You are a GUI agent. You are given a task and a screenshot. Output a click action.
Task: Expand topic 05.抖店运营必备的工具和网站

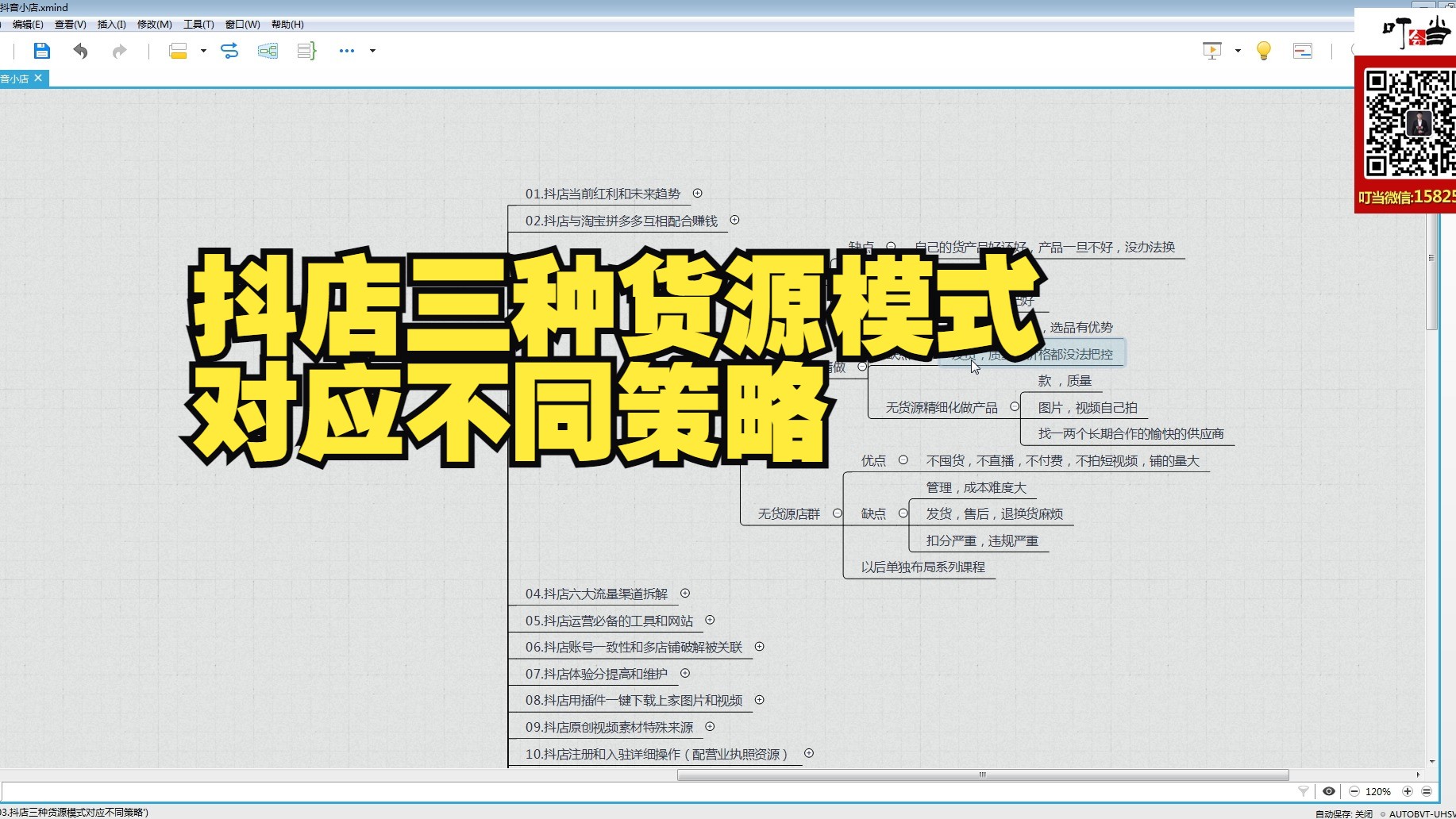coord(710,620)
